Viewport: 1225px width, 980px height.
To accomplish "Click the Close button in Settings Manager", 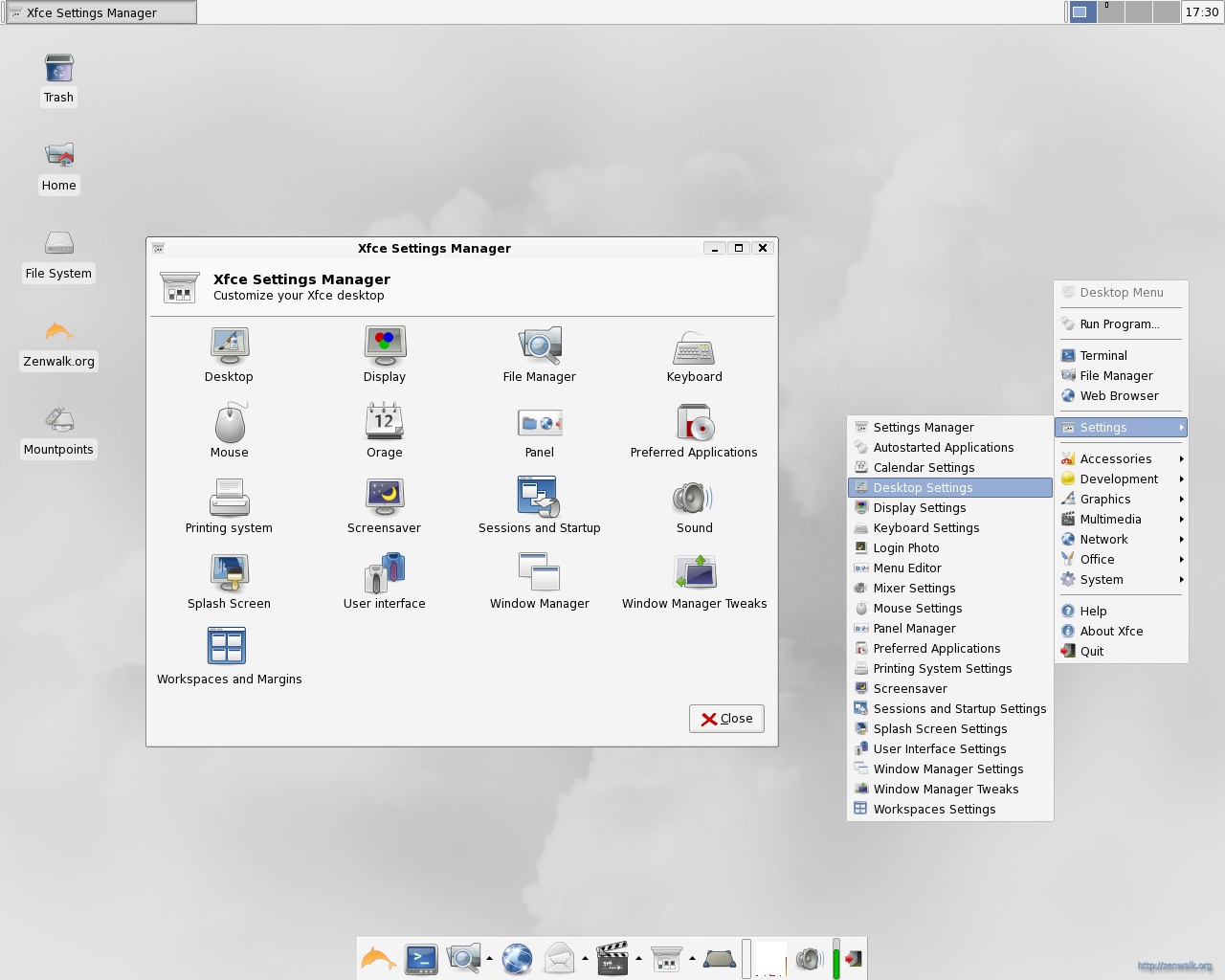I will click(726, 719).
